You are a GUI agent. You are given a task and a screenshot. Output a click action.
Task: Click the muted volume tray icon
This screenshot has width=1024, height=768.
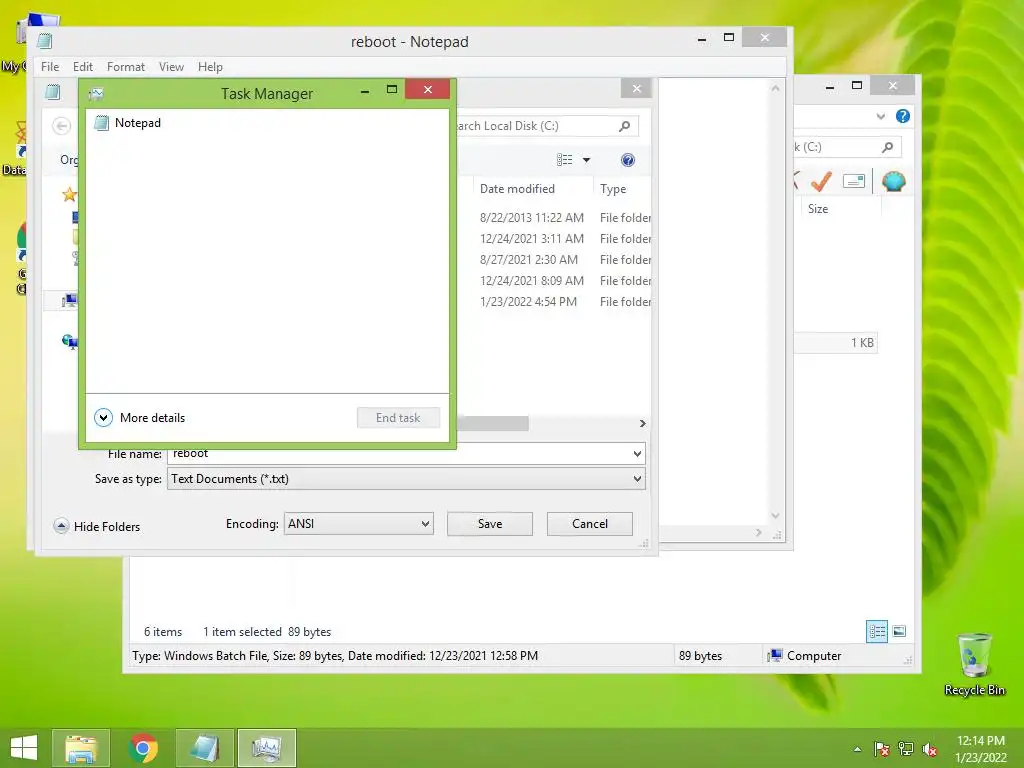(x=930, y=749)
